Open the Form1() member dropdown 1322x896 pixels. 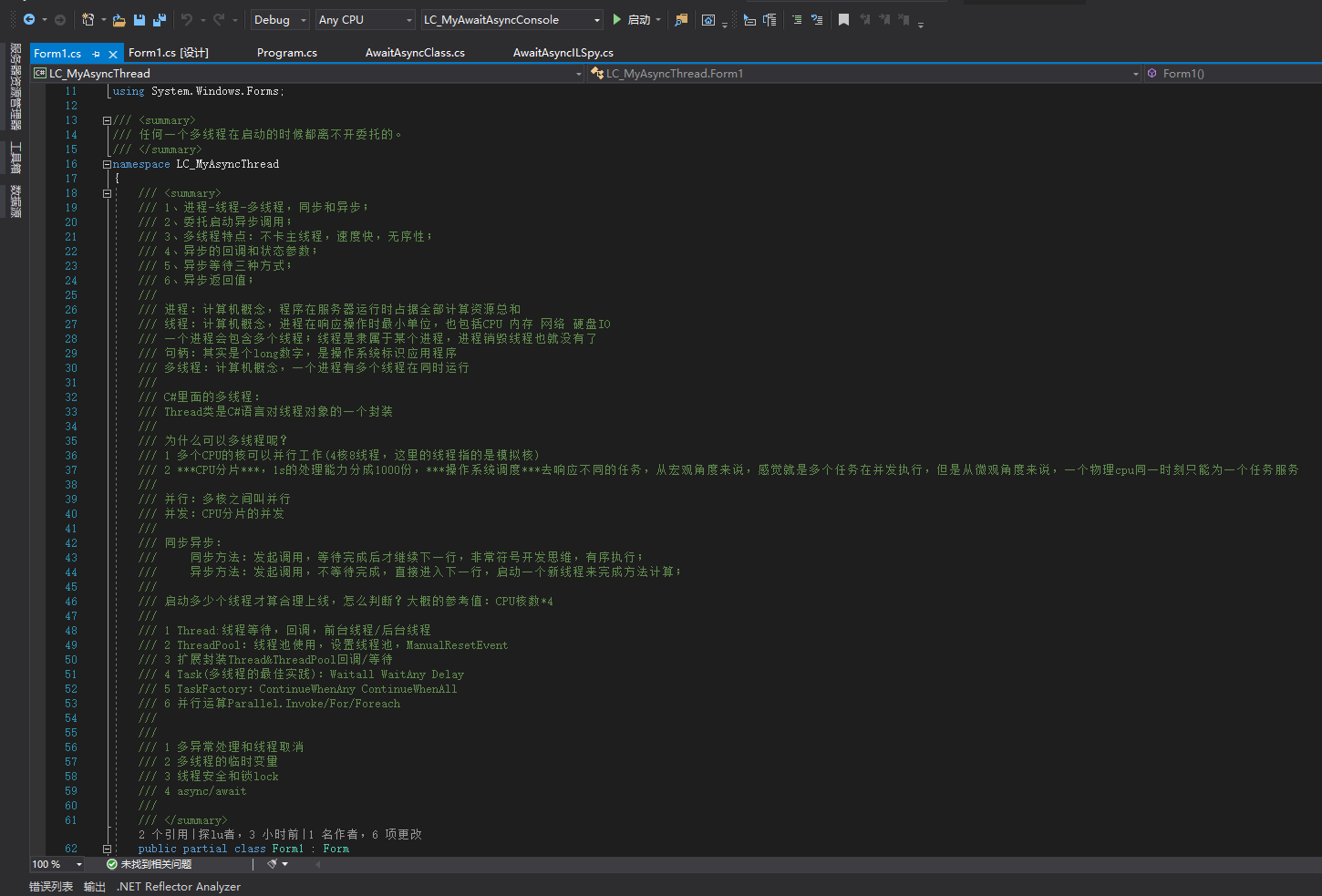pyautogui.click(x=1233, y=73)
